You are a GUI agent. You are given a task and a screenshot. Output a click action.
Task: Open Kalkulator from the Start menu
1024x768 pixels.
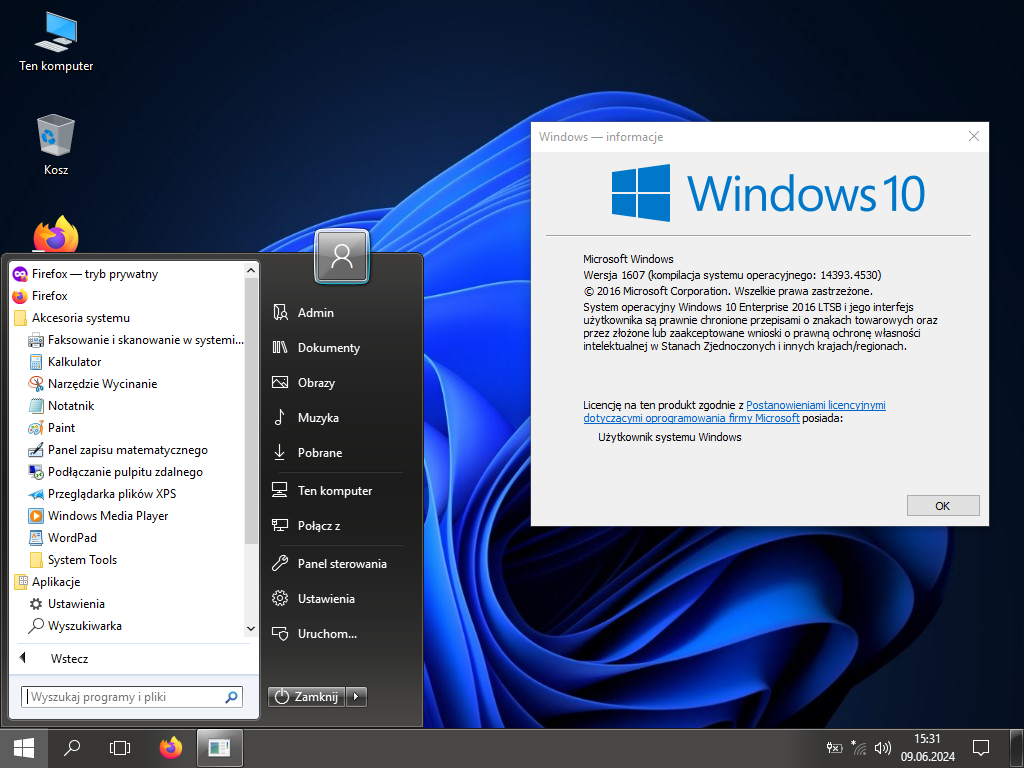74,362
